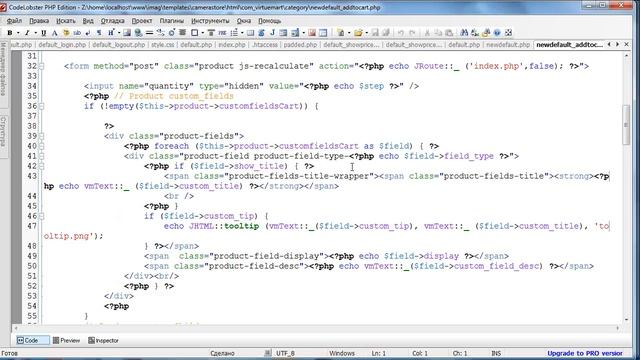Image resolution: width=640 pixels, height=360 pixels.
Task: Open Find with the binoculars icon
Action: (x=464, y=33)
